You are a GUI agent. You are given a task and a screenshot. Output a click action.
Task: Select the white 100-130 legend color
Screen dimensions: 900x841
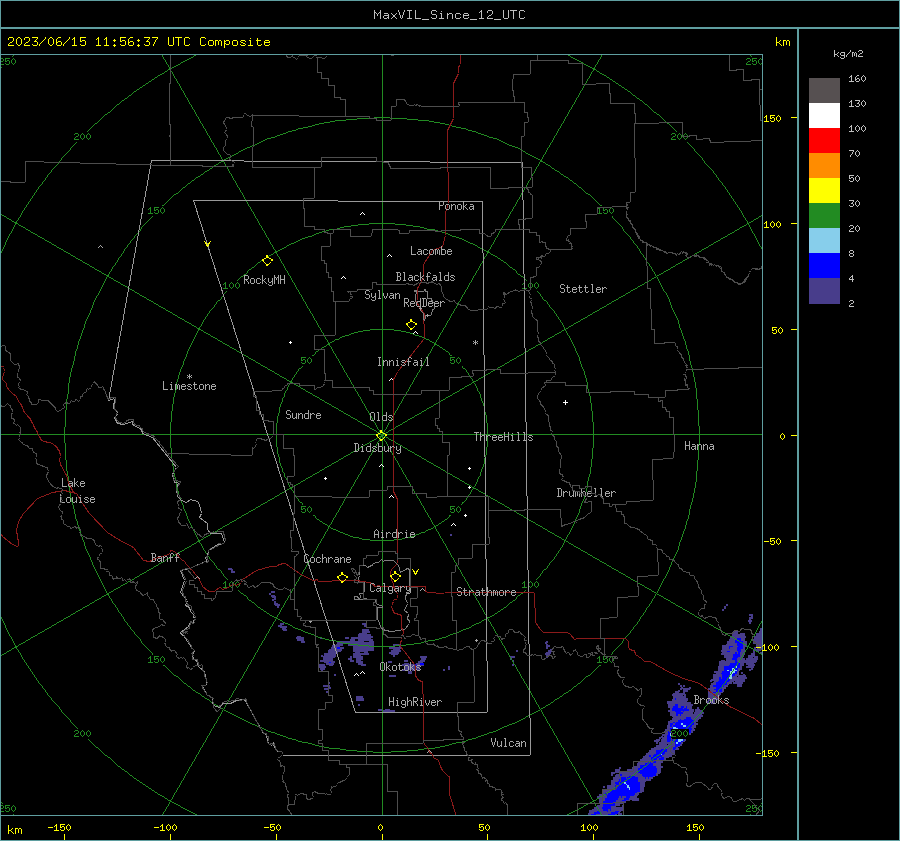(824, 116)
